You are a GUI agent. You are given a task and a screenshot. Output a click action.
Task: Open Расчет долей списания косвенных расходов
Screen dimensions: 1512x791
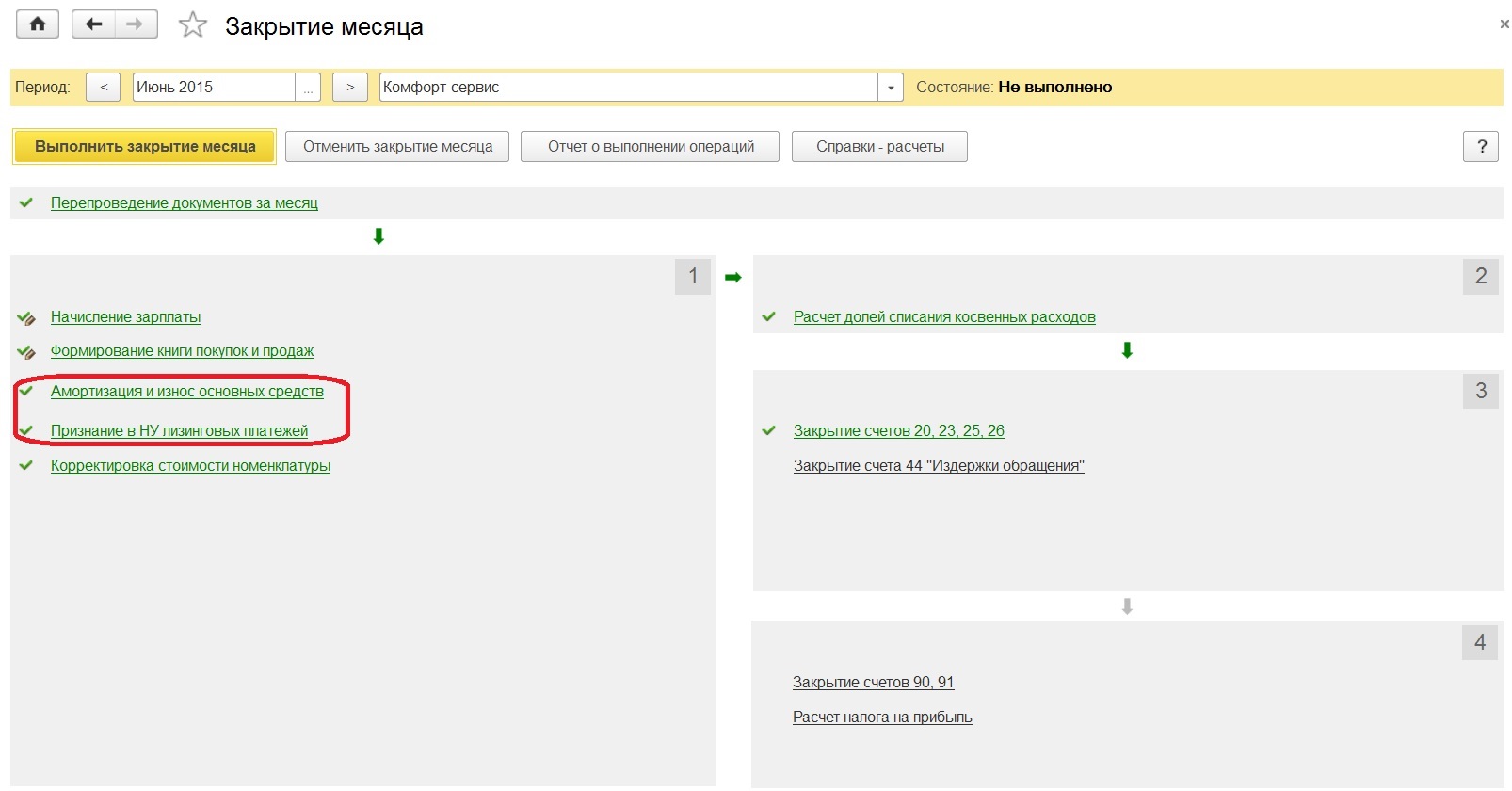click(944, 317)
